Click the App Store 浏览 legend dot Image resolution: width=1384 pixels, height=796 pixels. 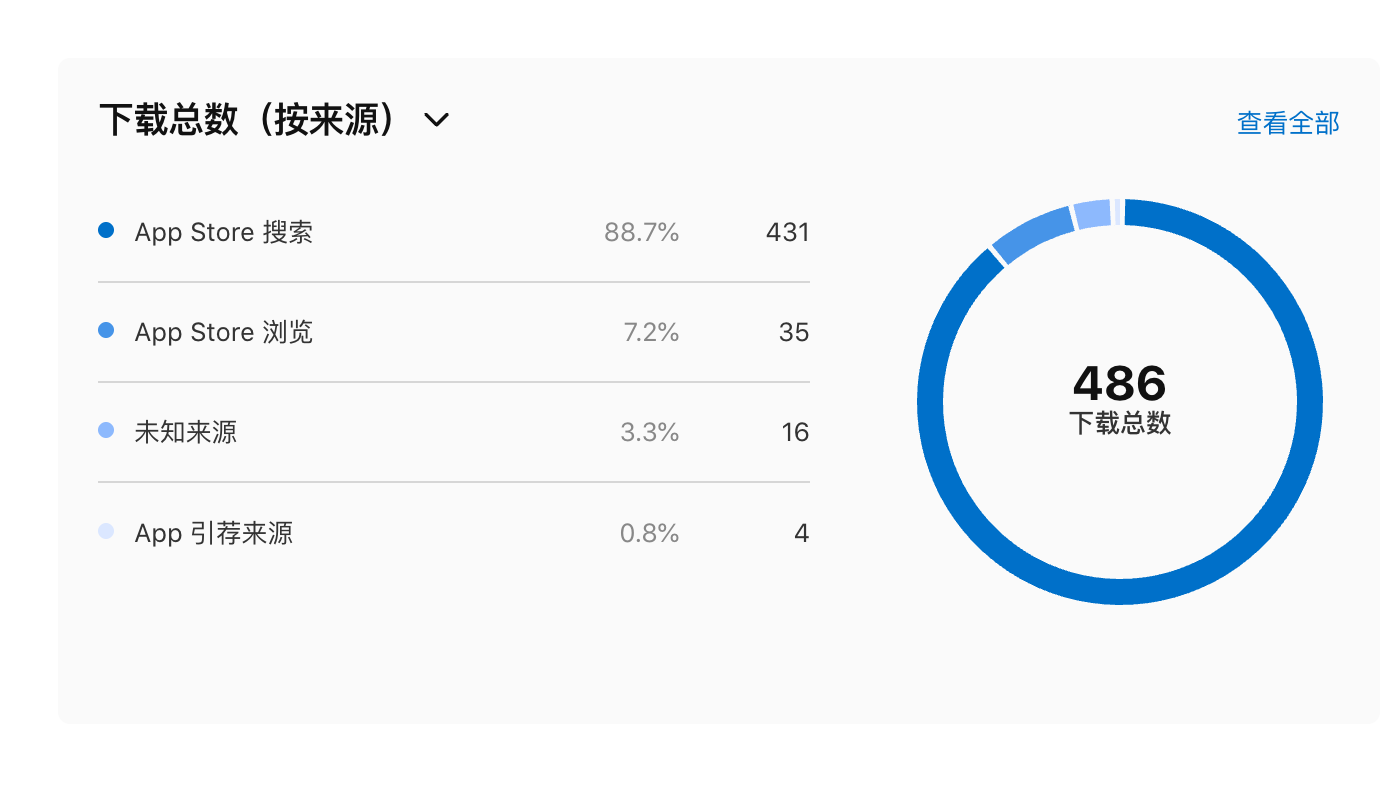click(x=106, y=331)
